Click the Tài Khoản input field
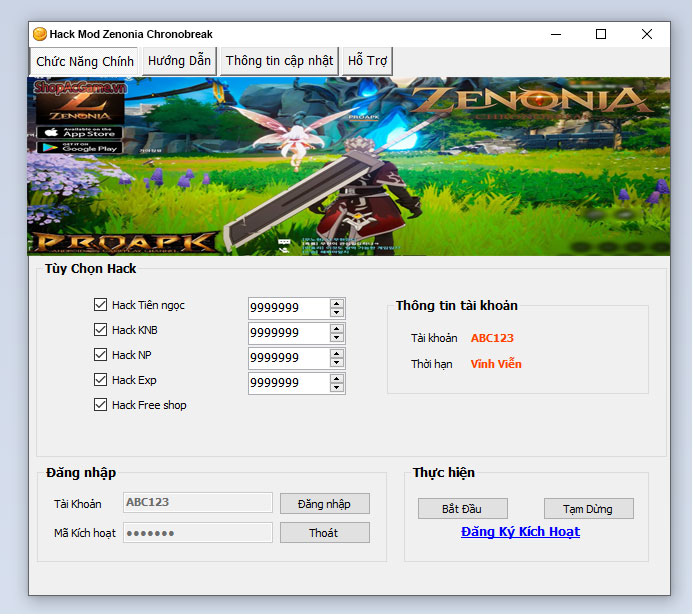 tap(198, 503)
